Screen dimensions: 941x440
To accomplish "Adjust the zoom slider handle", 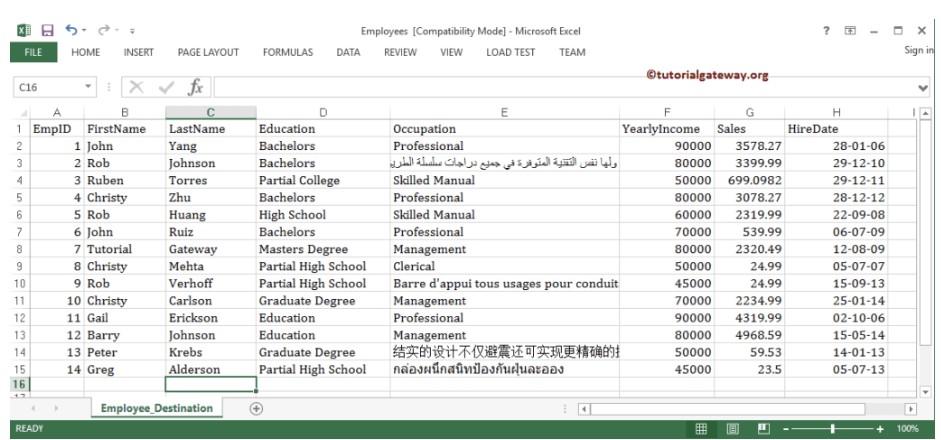I will tap(833, 429).
